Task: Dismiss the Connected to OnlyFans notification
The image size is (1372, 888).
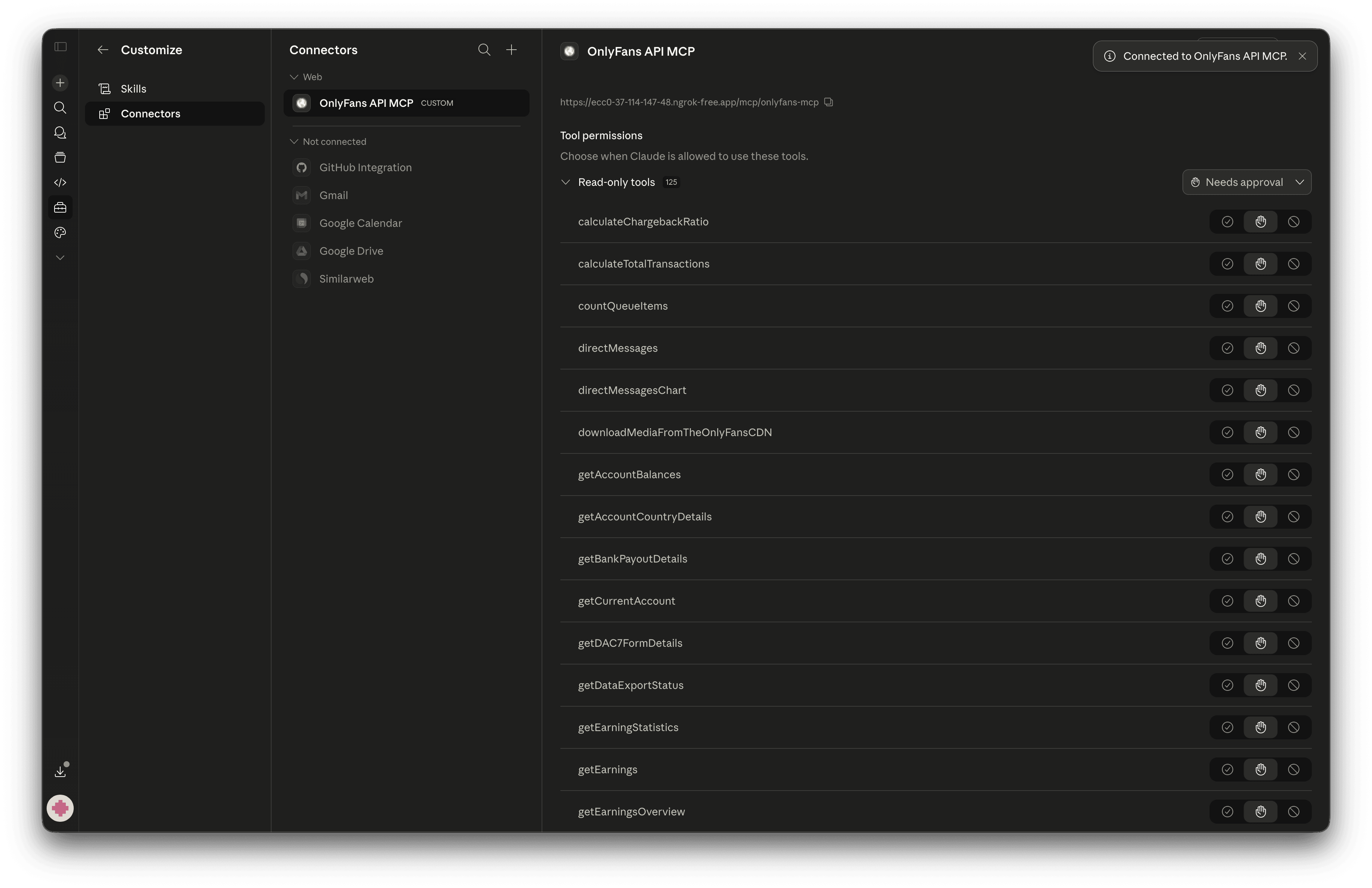Action: point(1302,56)
